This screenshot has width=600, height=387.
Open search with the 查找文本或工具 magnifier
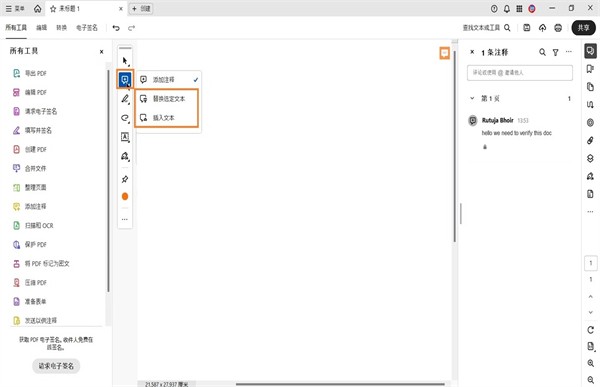click(507, 28)
